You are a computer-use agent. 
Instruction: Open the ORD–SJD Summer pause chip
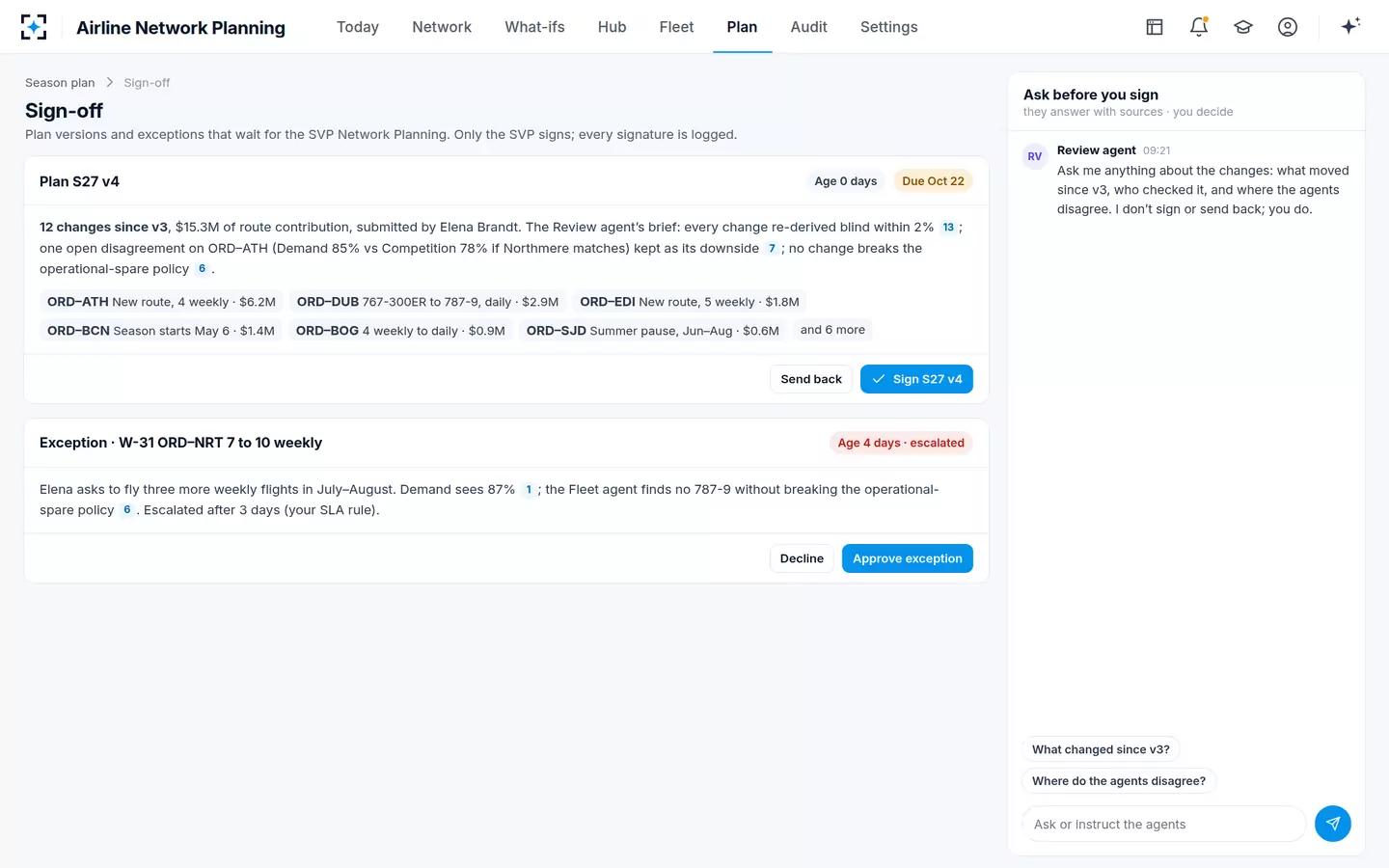[653, 331]
